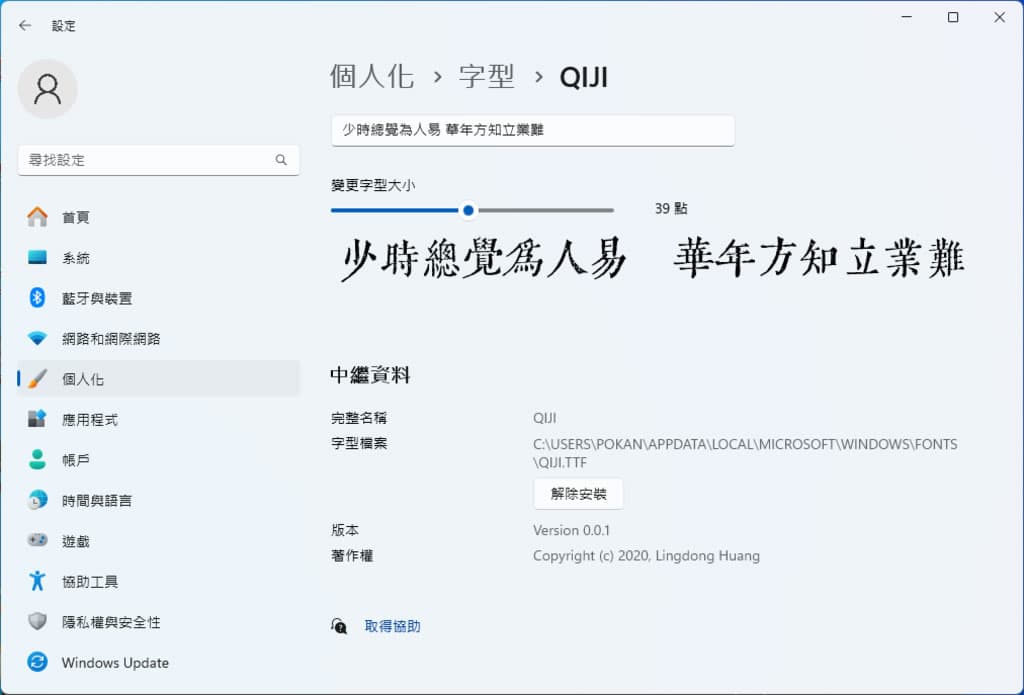
Task: Click the Version 0.0.1 text
Action: click(x=571, y=530)
